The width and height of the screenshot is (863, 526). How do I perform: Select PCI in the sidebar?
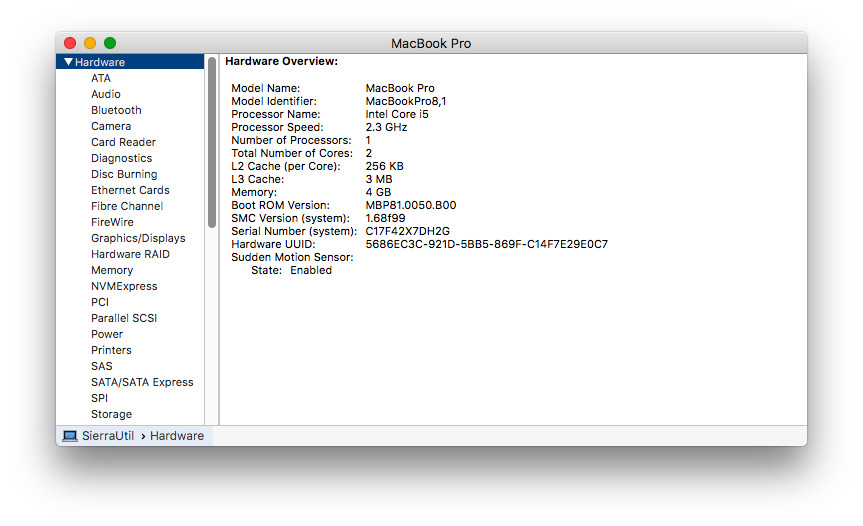(100, 302)
